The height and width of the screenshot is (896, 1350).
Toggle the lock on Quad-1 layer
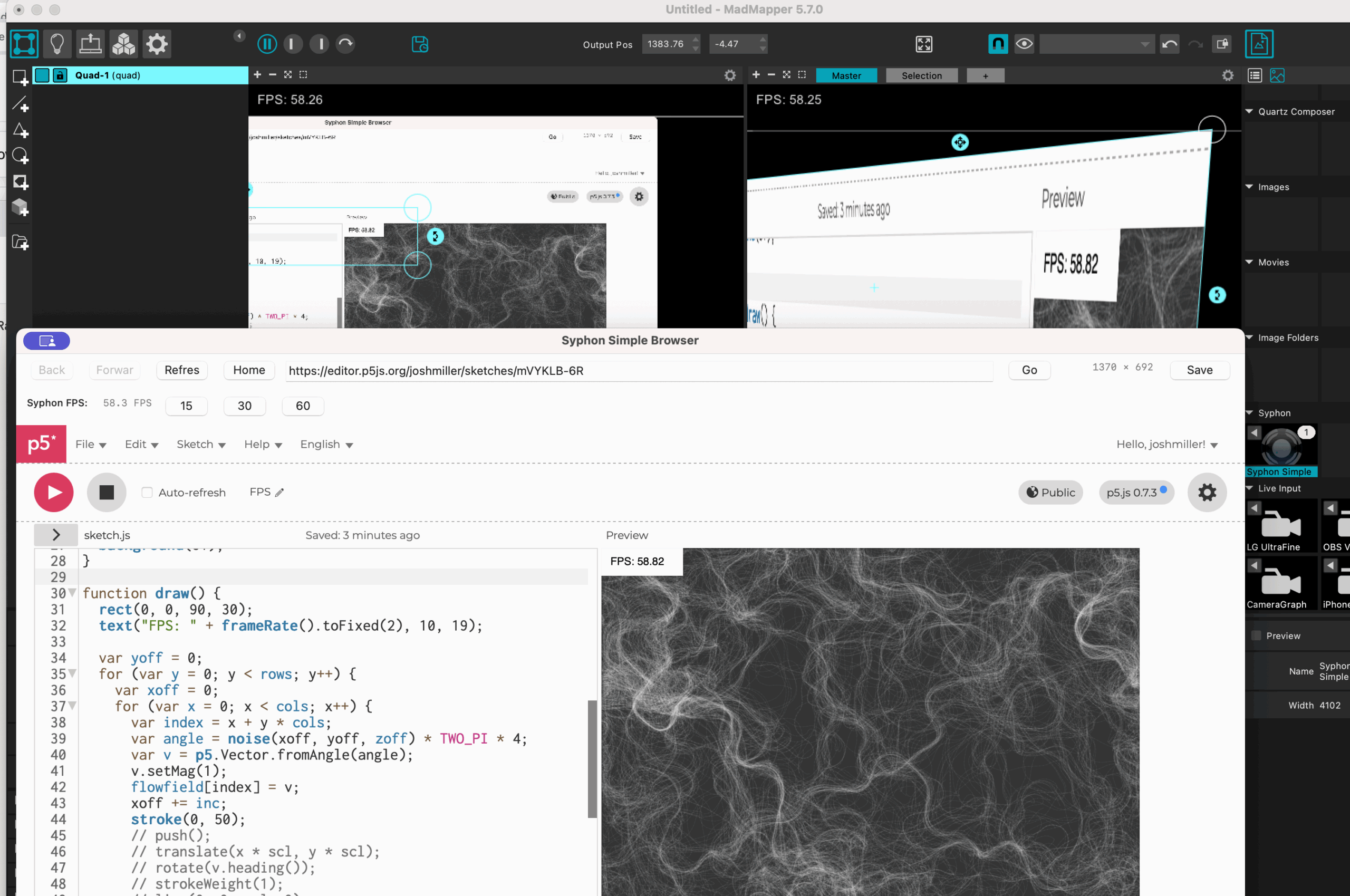(x=60, y=75)
